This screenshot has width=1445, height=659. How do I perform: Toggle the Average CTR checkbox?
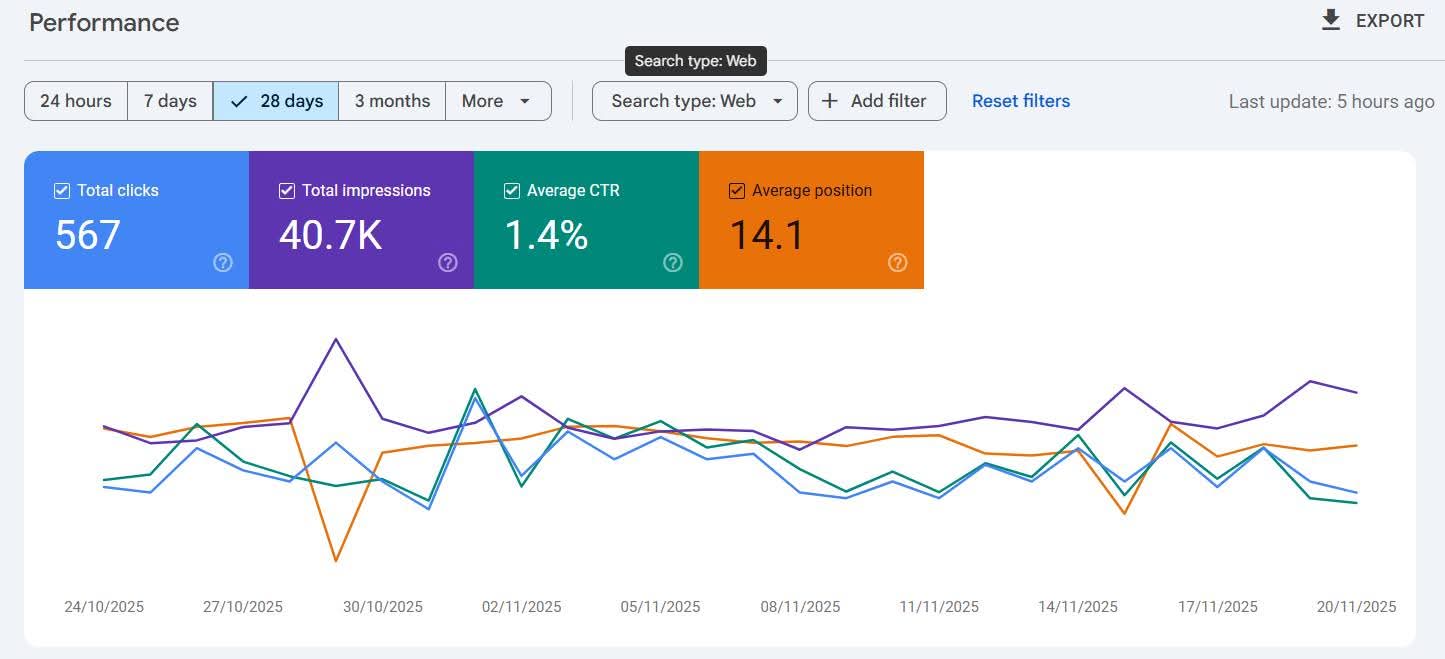pyautogui.click(x=512, y=191)
